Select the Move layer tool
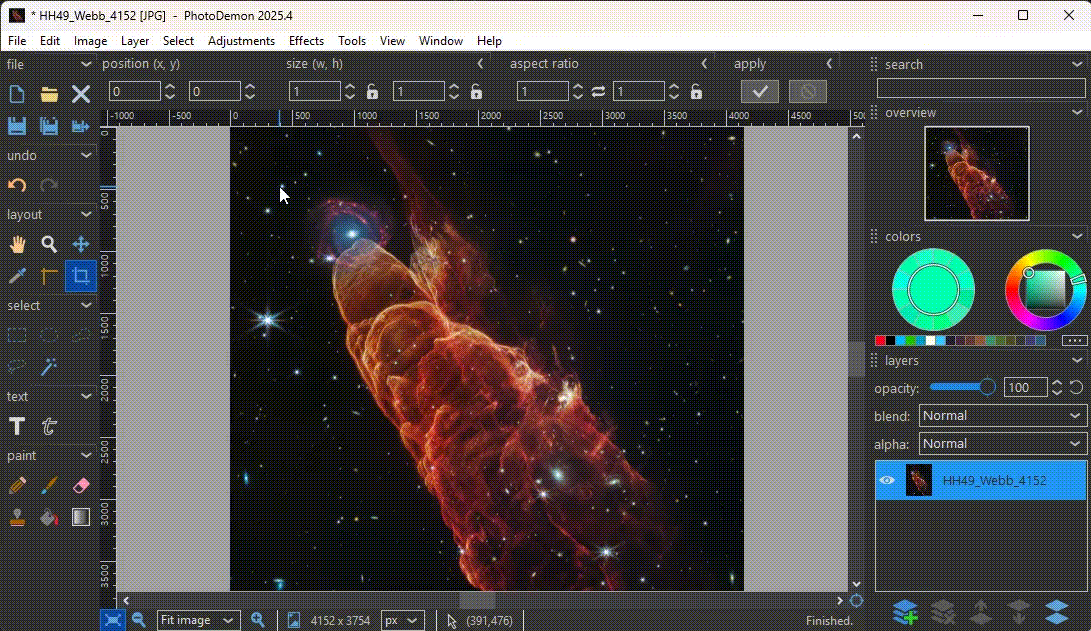The width and height of the screenshot is (1091, 631). coord(81,244)
